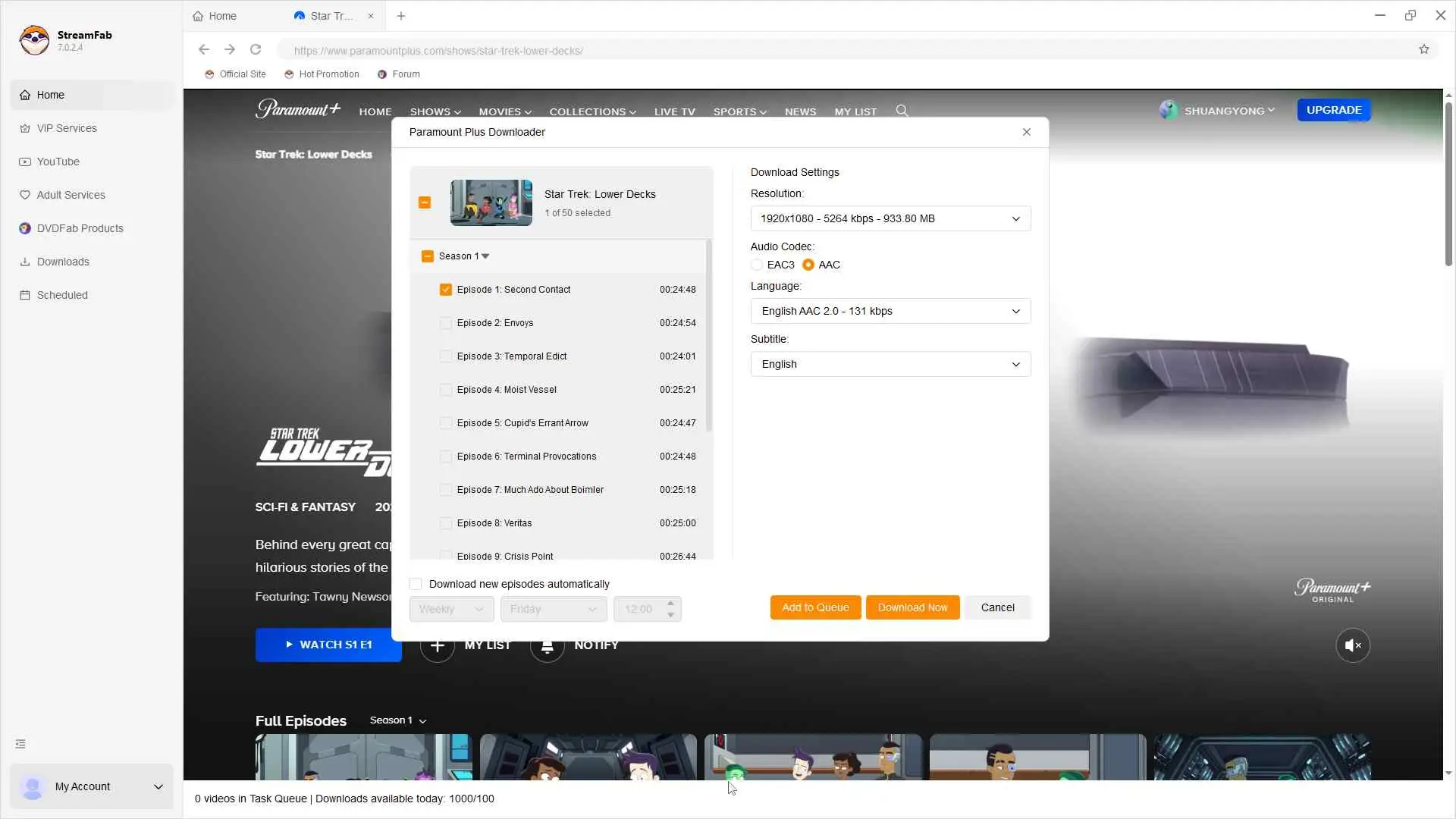Open the Resolution dropdown
The width and height of the screenshot is (1456, 819).
tap(890, 218)
